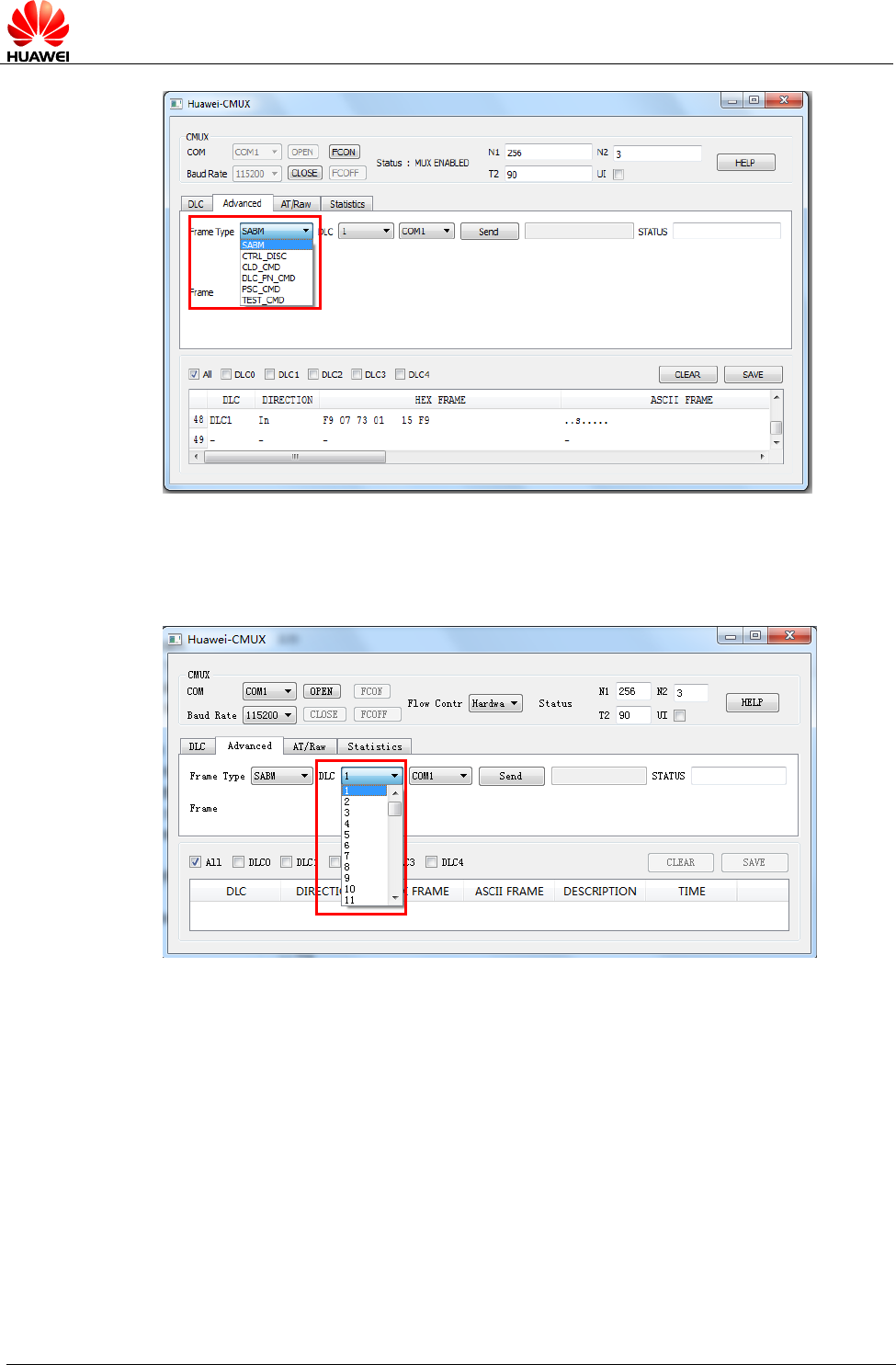Open the Flow Contr Hardwa dropdown
The image size is (896, 1365).
pos(496,703)
